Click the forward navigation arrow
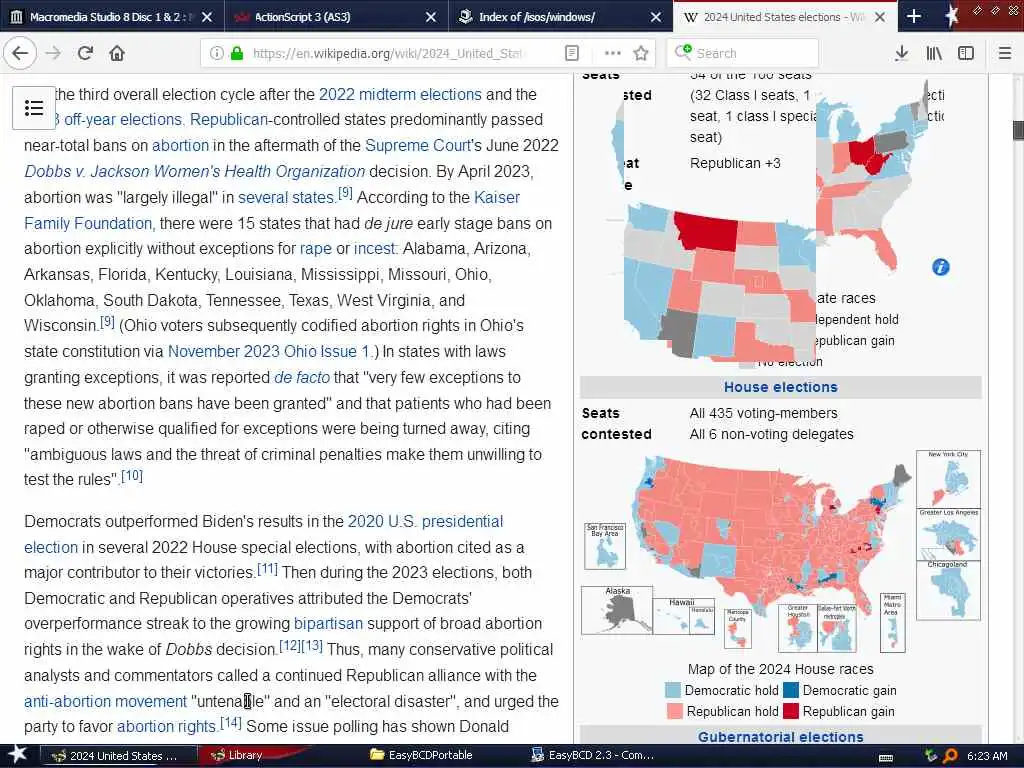Screen dimensions: 1024x768 pos(54,53)
